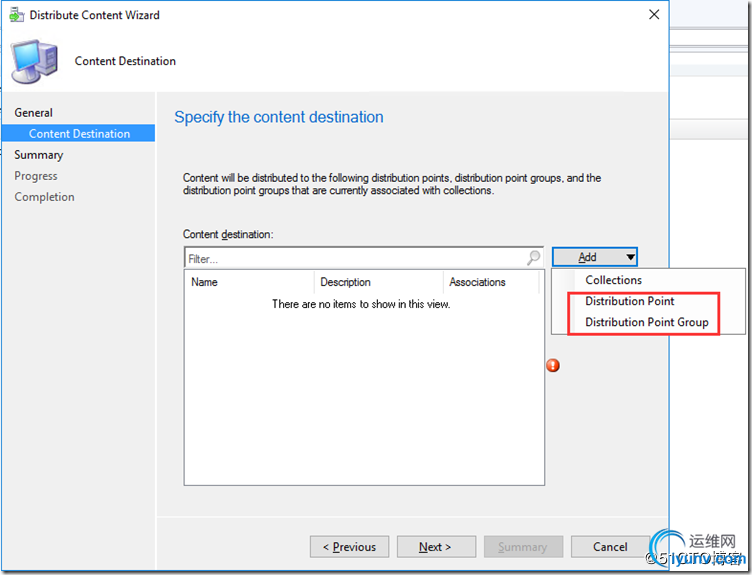Sort by the Name column header
The width and height of the screenshot is (752, 575).
[249, 282]
